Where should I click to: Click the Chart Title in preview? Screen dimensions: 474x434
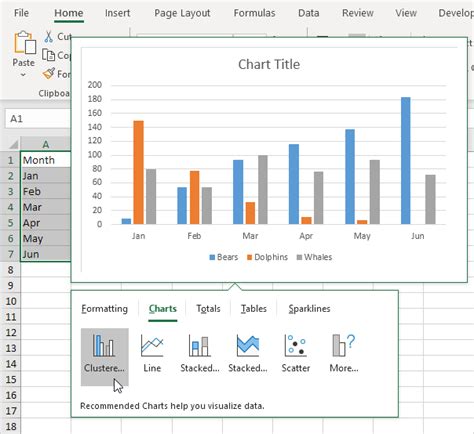pyautogui.click(x=269, y=64)
